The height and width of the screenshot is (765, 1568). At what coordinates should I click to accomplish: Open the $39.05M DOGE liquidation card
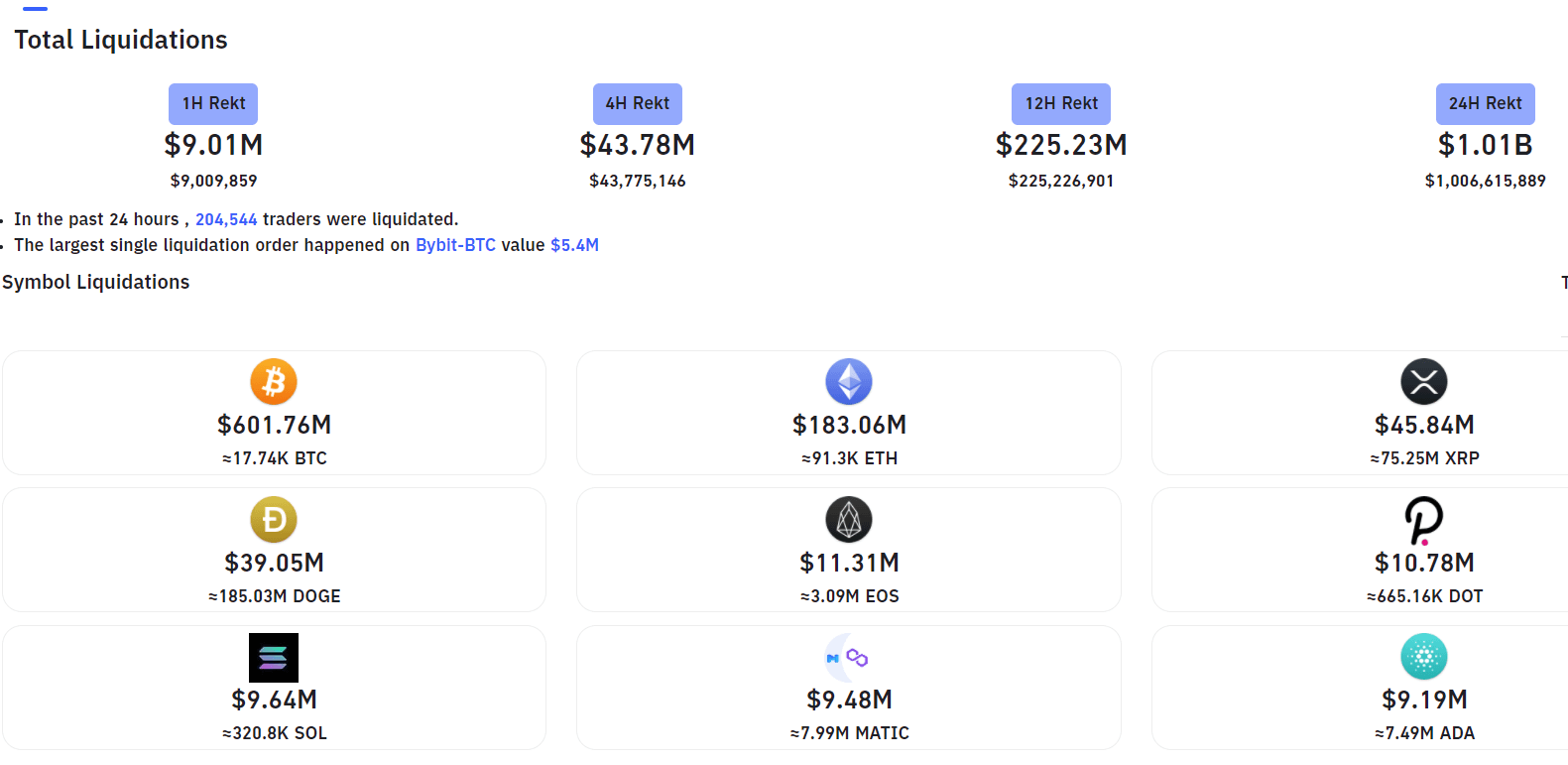[x=274, y=550]
